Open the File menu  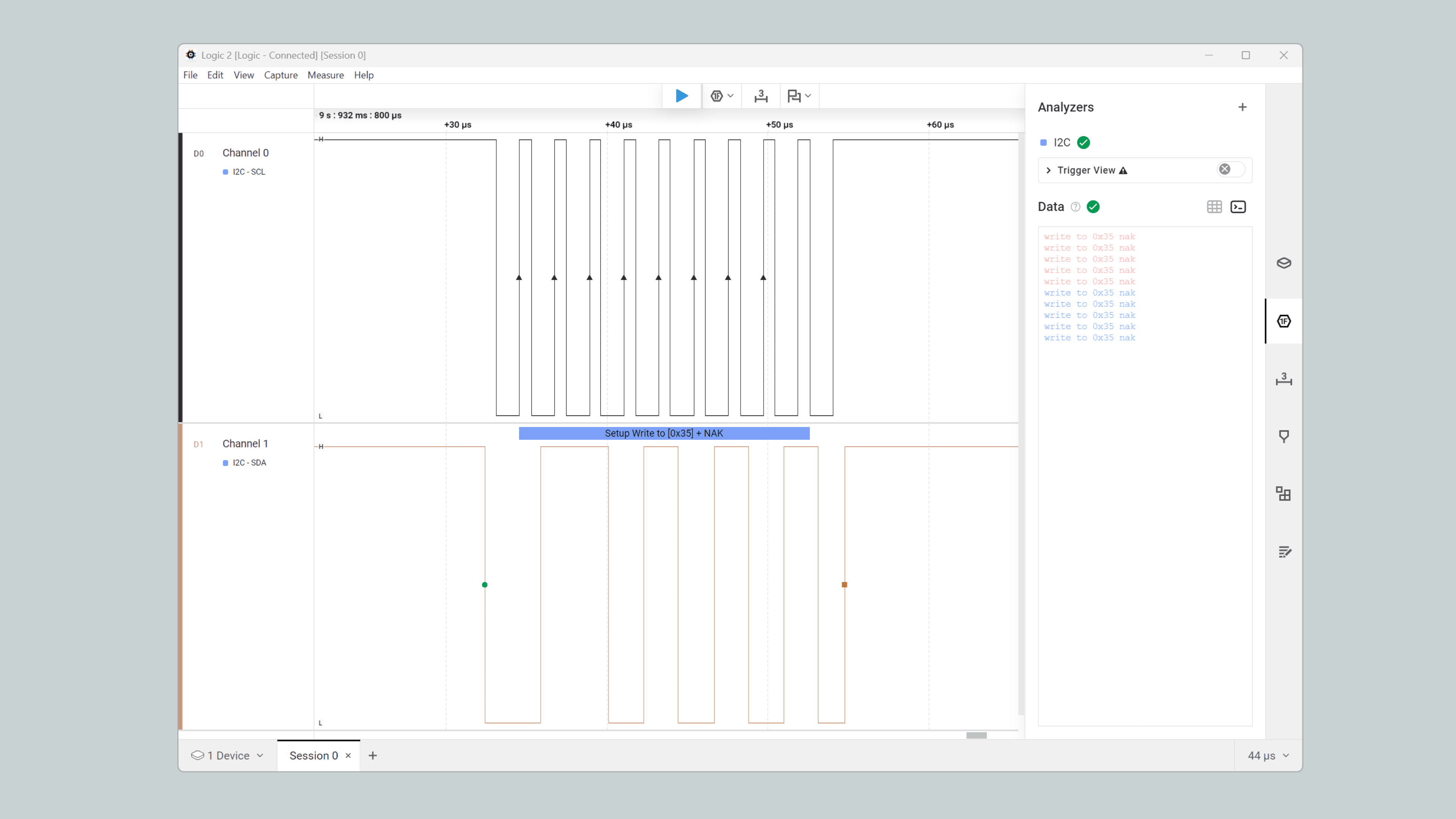(x=190, y=75)
